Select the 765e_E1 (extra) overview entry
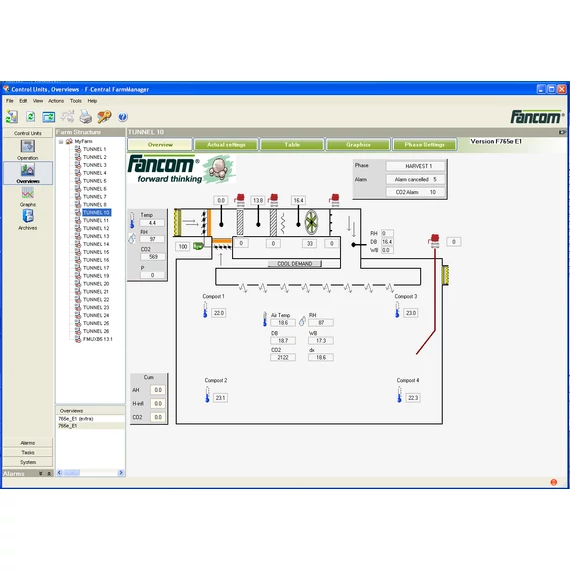570x570 pixels. [76, 419]
